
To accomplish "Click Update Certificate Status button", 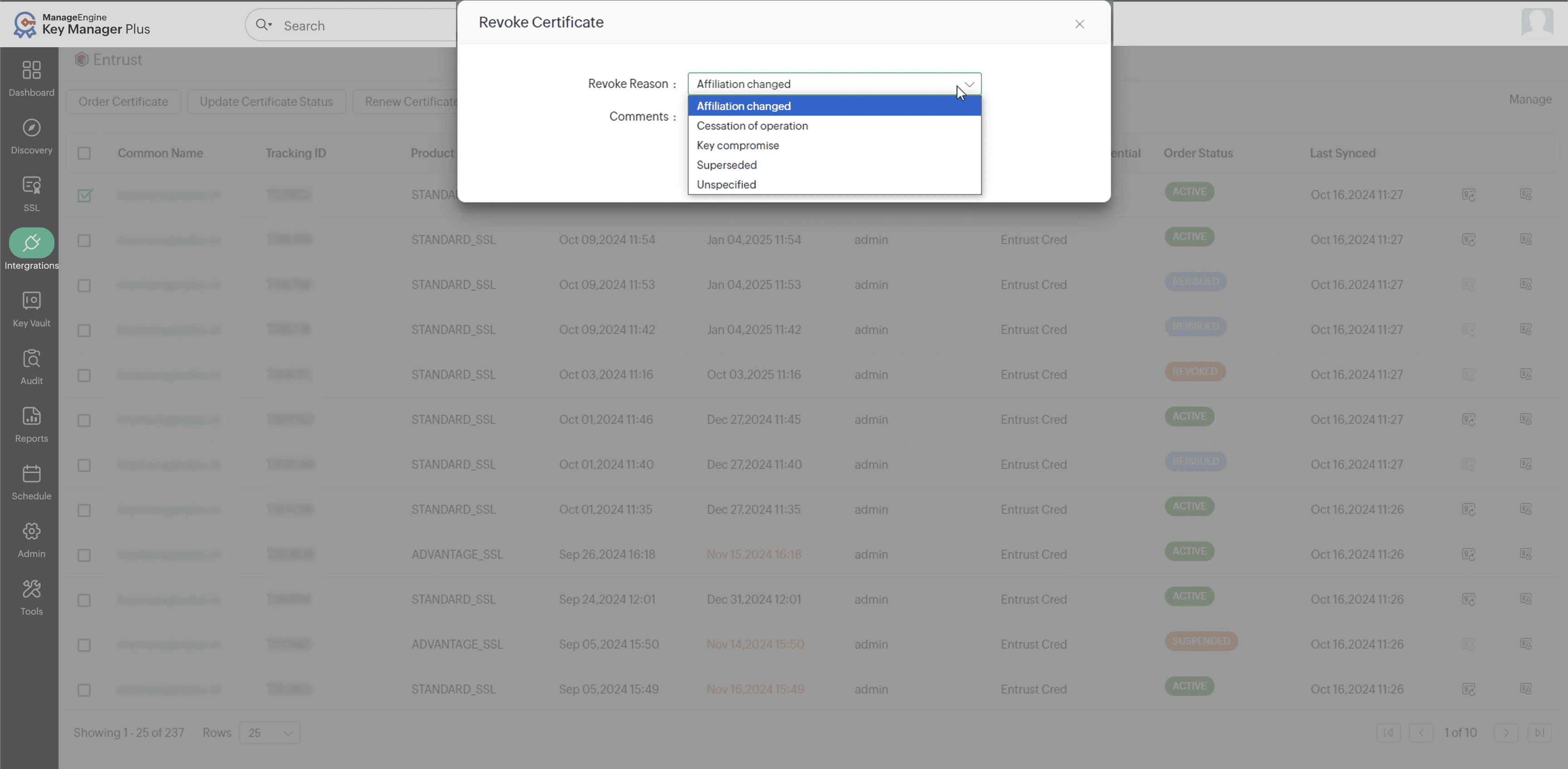I will [266, 102].
